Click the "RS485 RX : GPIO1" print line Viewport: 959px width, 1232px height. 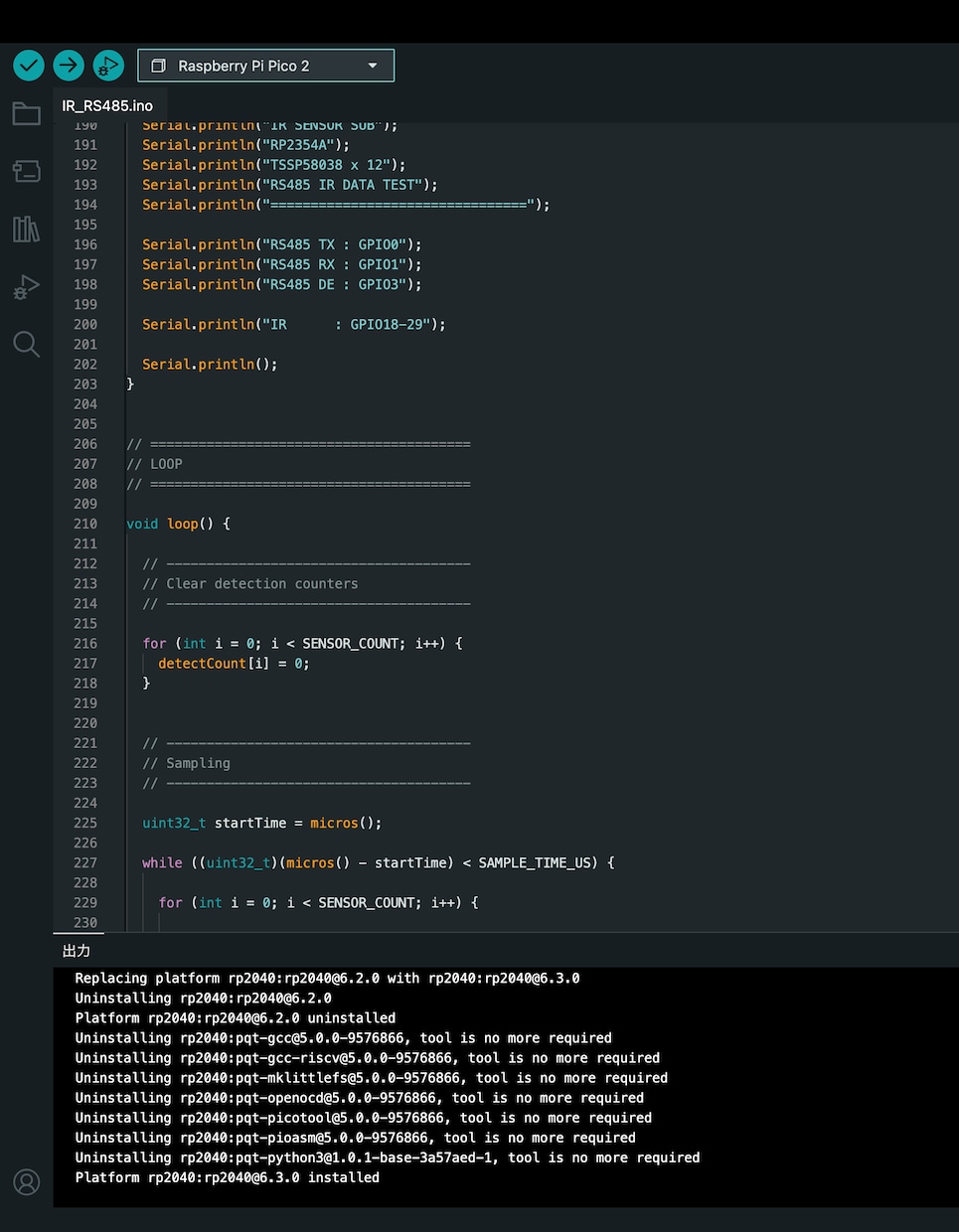pos(281,264)
